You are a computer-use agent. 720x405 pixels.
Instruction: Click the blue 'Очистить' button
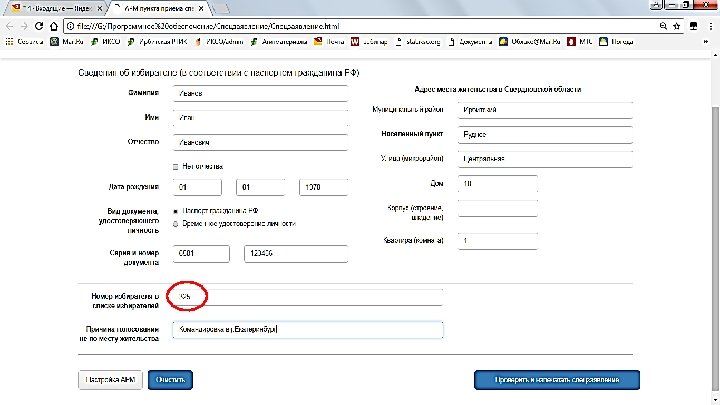point(170,380)
